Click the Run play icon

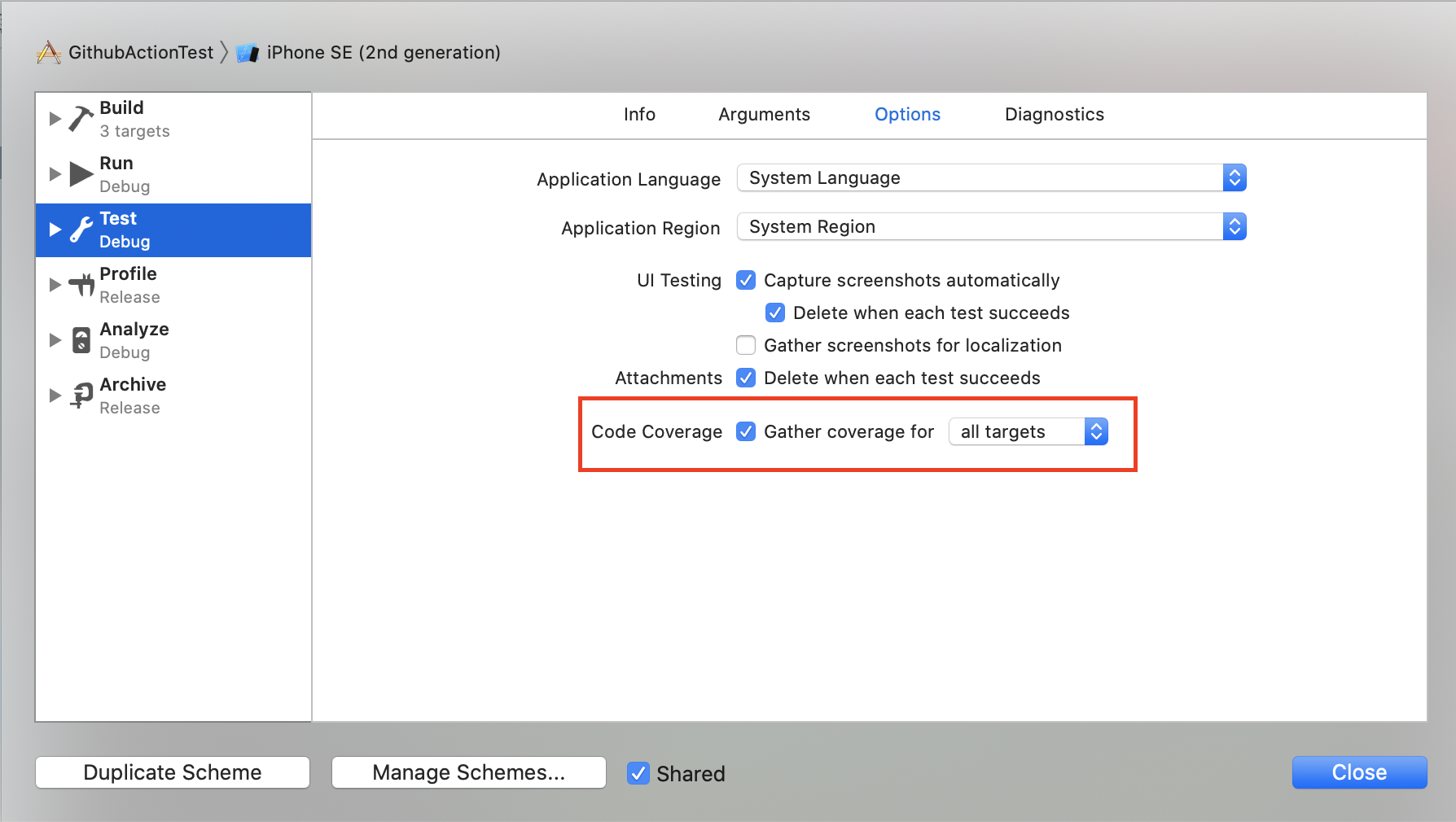(81, 174)
